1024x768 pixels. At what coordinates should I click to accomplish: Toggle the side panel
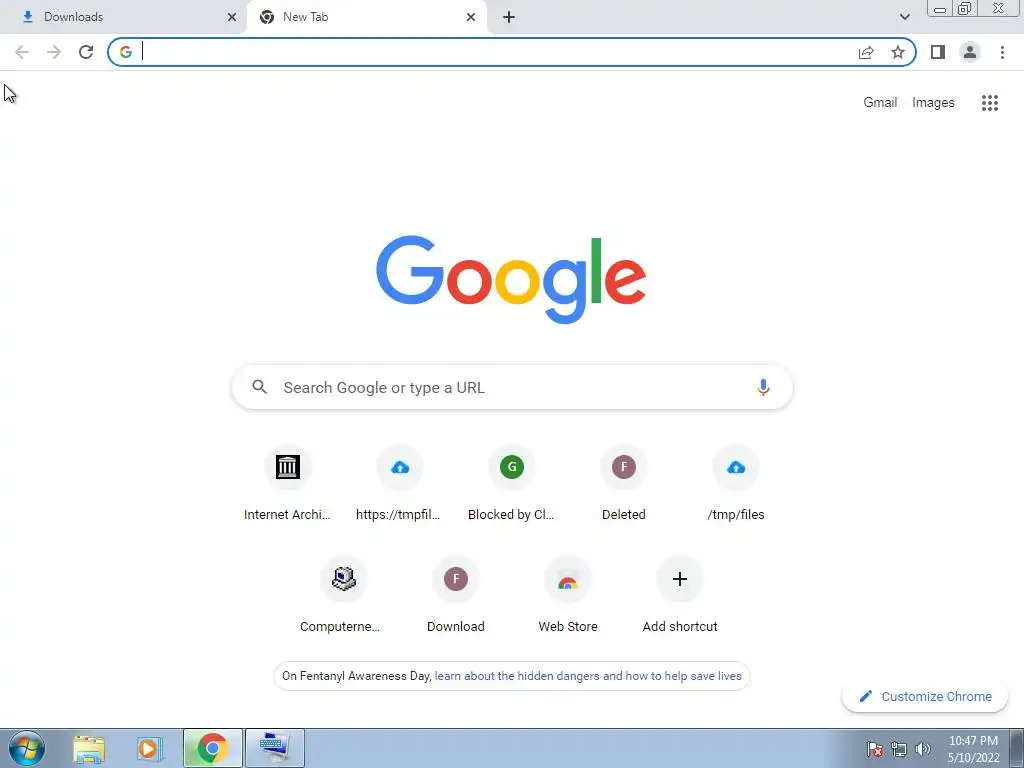click(x=938, y=52)
